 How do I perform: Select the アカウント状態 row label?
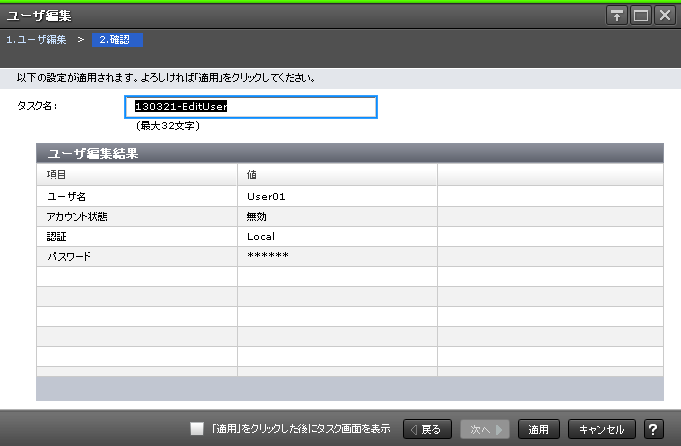(77, 216)
